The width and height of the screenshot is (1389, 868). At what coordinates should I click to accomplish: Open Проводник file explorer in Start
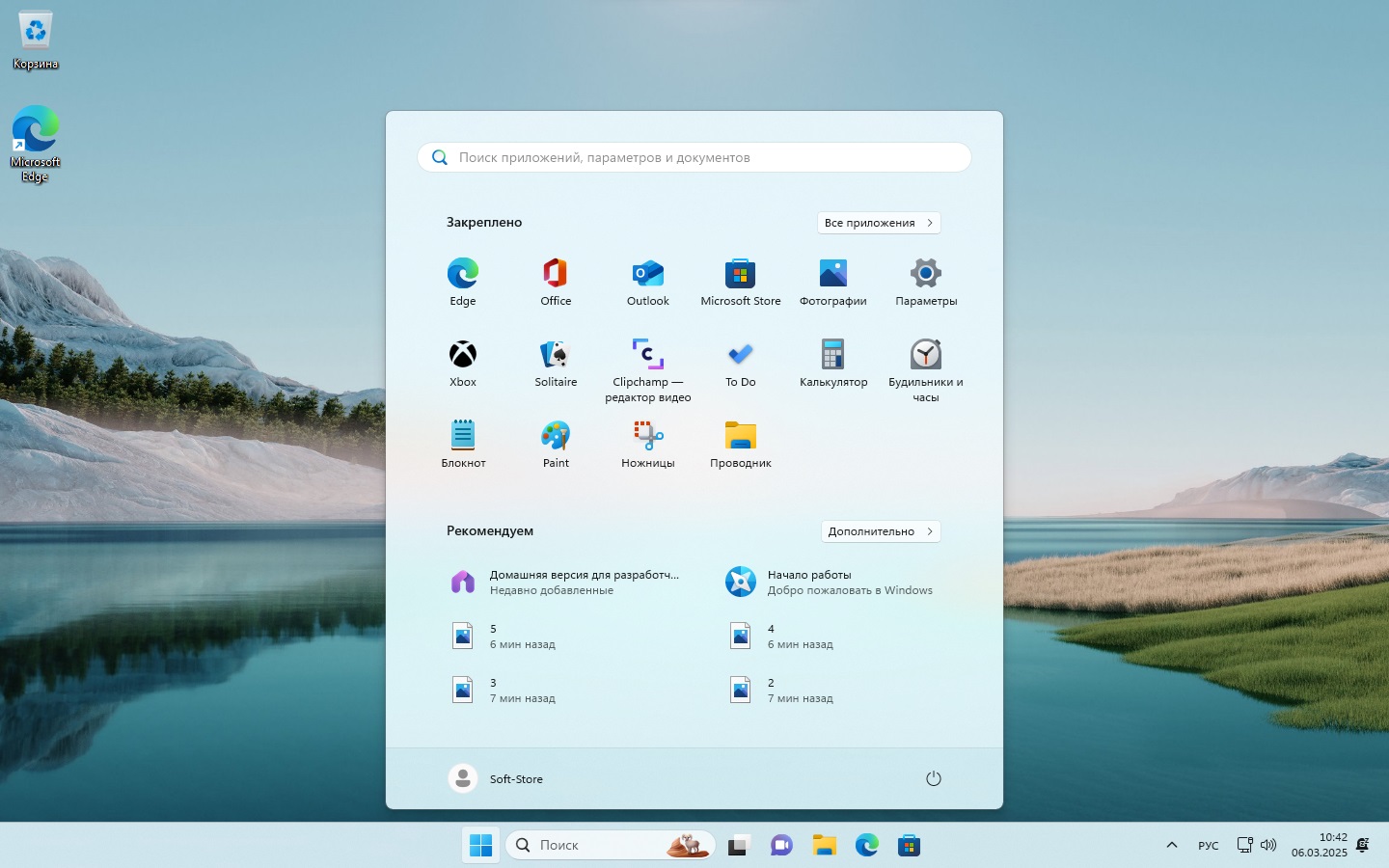741,444
